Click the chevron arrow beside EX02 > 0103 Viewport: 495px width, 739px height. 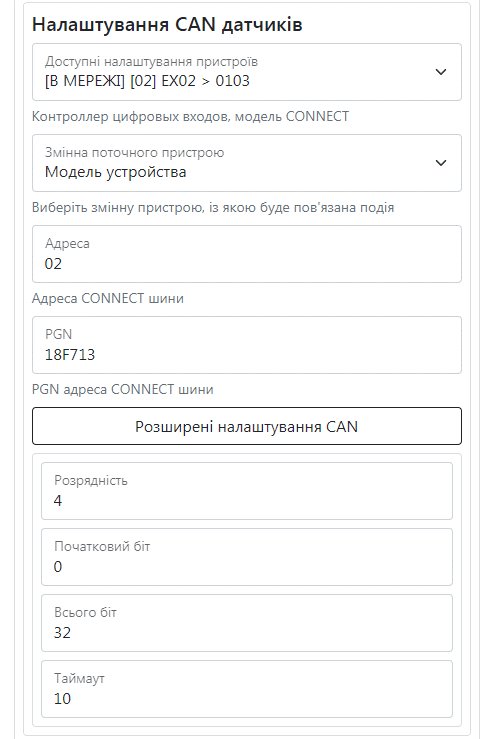(441, 72)
